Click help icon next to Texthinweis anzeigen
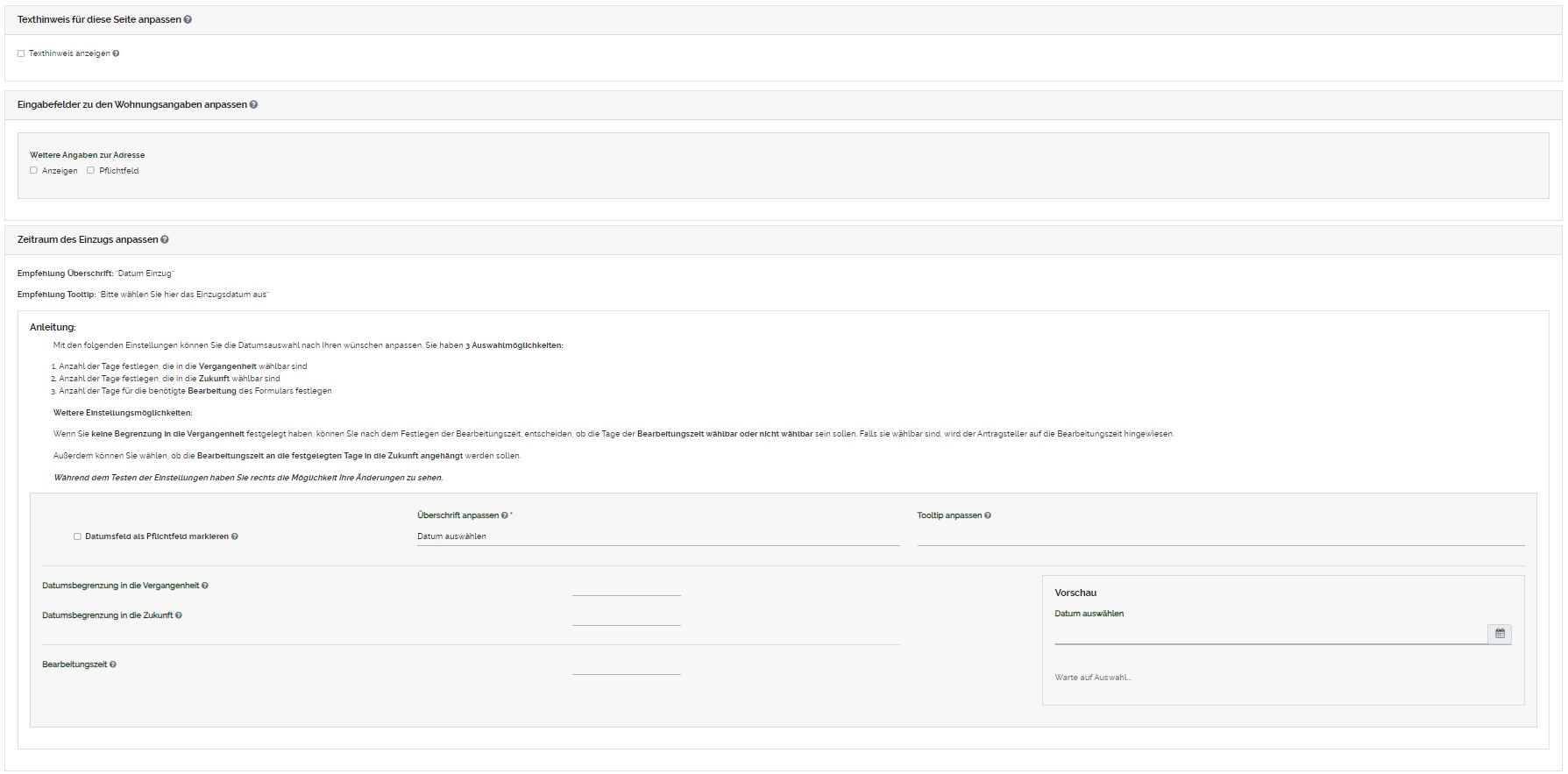 click(x=116, y=53)
